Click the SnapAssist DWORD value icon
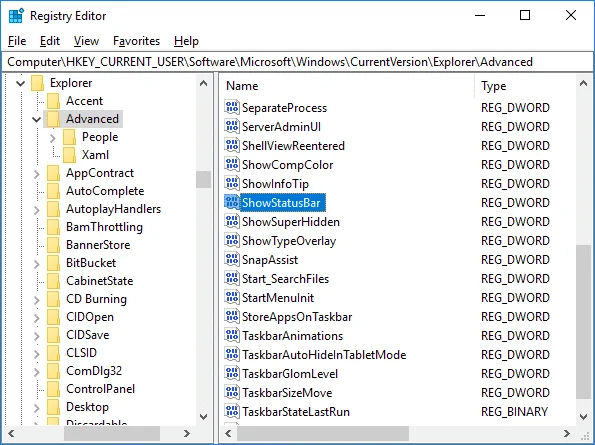The width and height of the screenshot is (595, 445). (x=231, y=259)
